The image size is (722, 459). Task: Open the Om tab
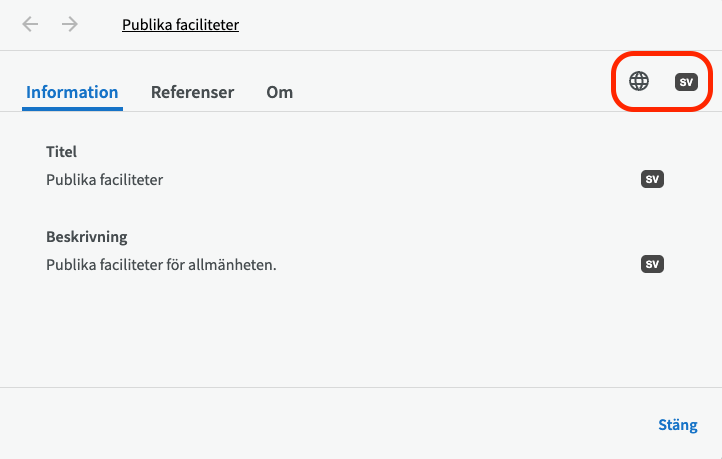279,92
